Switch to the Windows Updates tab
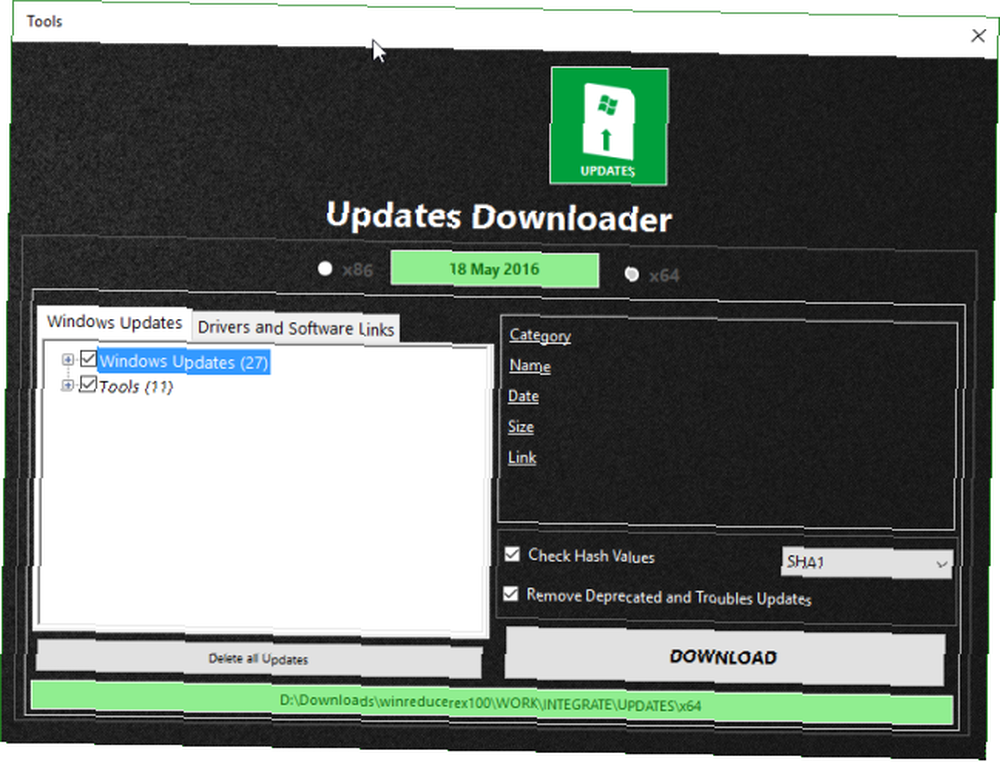Image resolution: width=1000 pixels, height=762 pixels. coord(115,323)
